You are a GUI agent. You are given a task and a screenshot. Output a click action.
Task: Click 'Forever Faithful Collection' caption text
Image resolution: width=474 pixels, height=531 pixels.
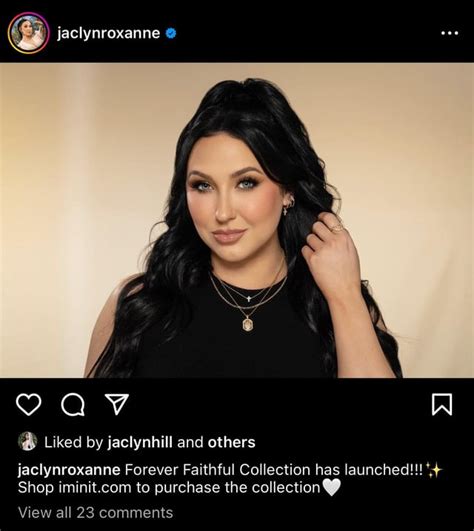click(x=218, y=470)
